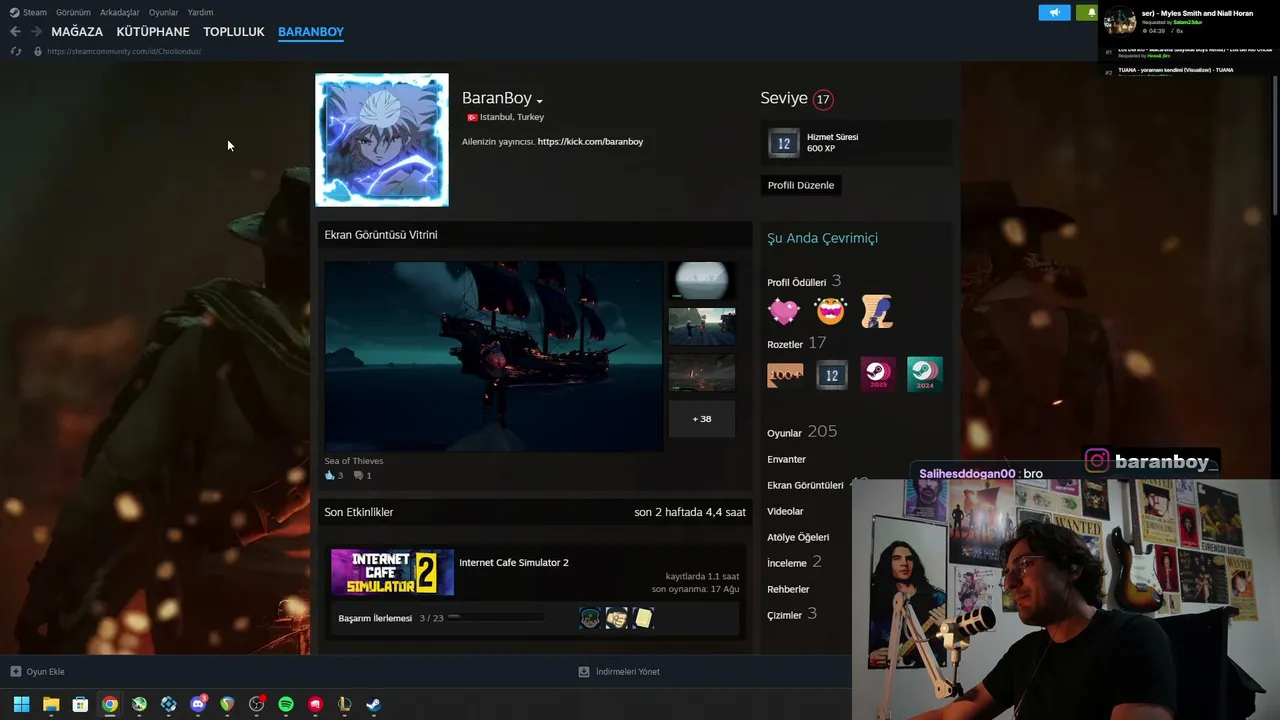
Task: Open the Windows Start menu
Action: [21, 704]
